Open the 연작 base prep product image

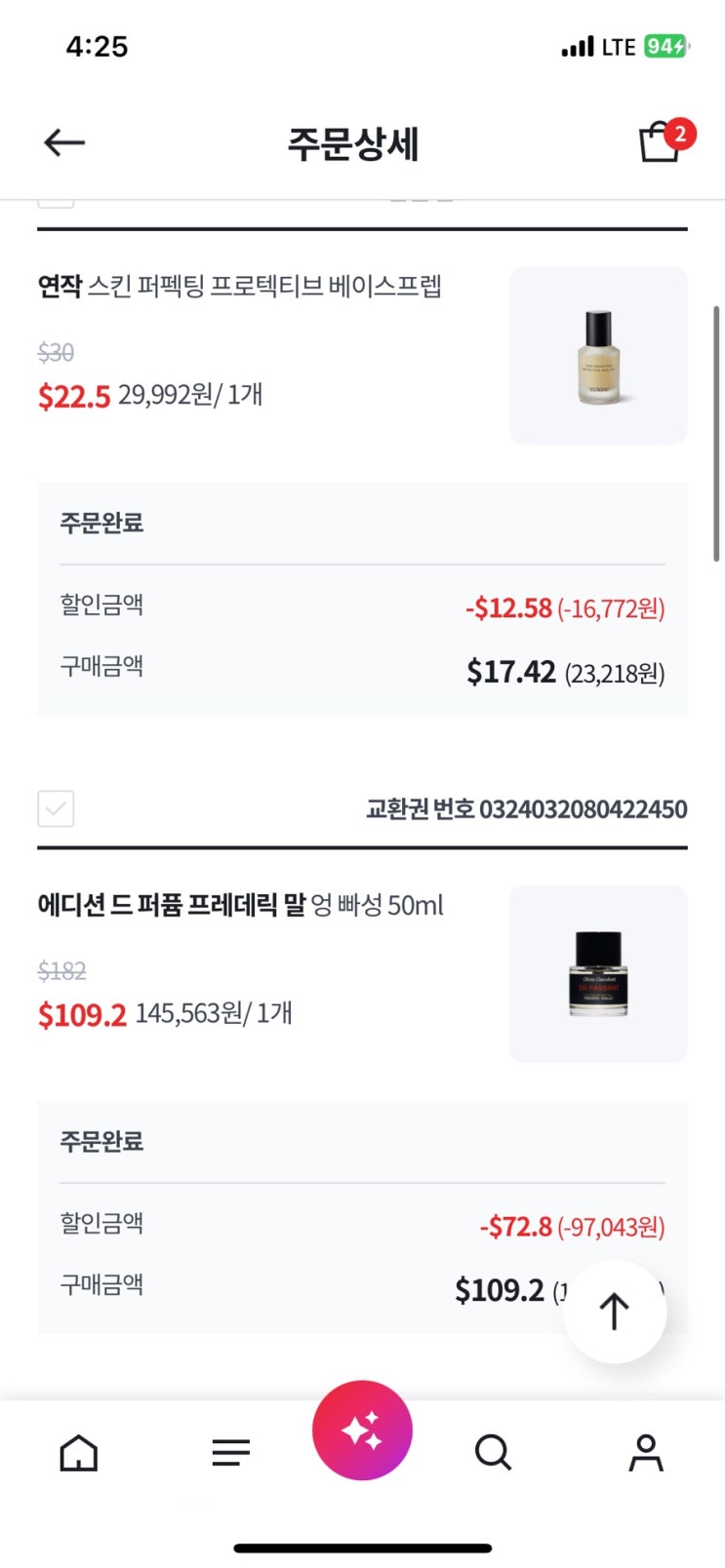[597, 355]
